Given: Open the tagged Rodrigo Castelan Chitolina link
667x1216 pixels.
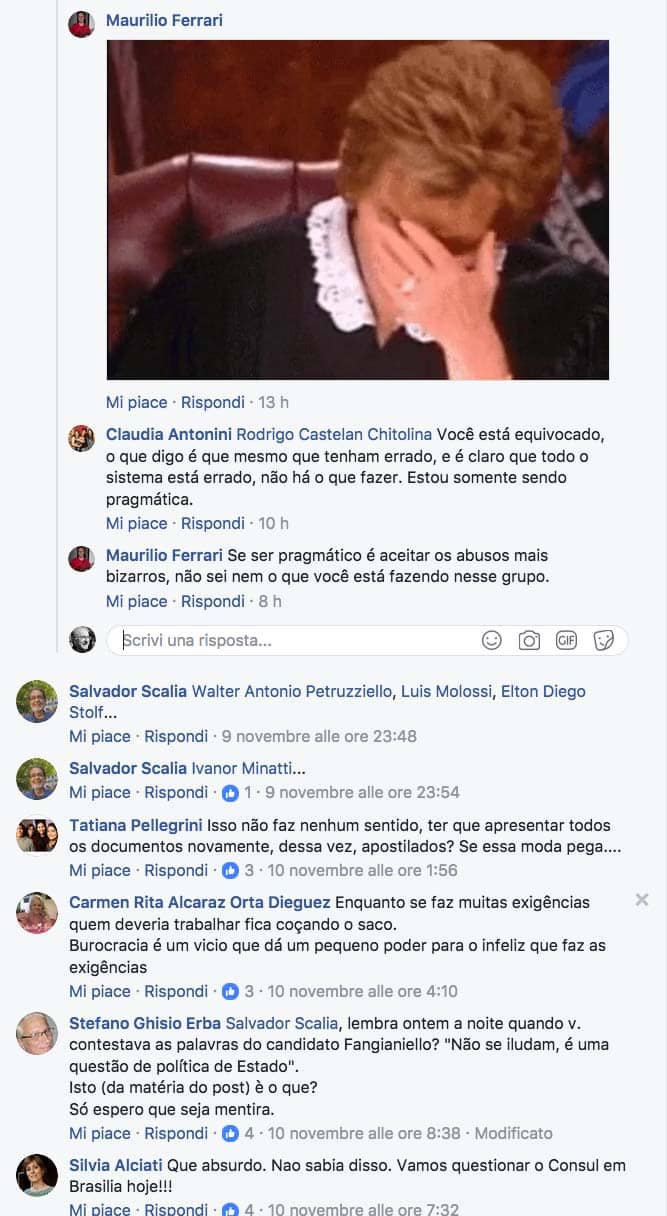Looking at the screenshot, I should pos(334,434).
